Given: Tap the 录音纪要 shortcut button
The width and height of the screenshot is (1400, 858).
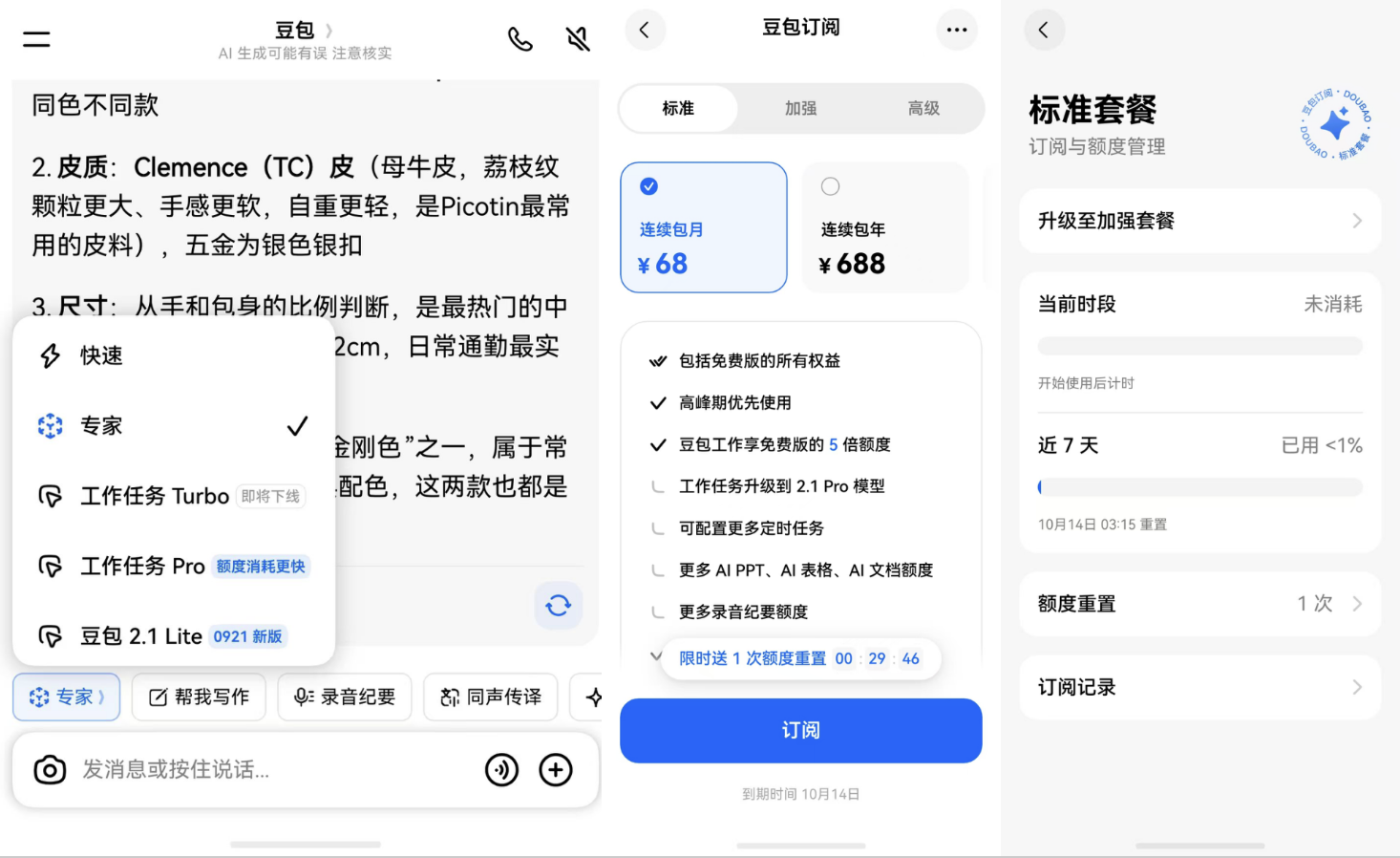Looking at the screenshot, I should 345,697.
